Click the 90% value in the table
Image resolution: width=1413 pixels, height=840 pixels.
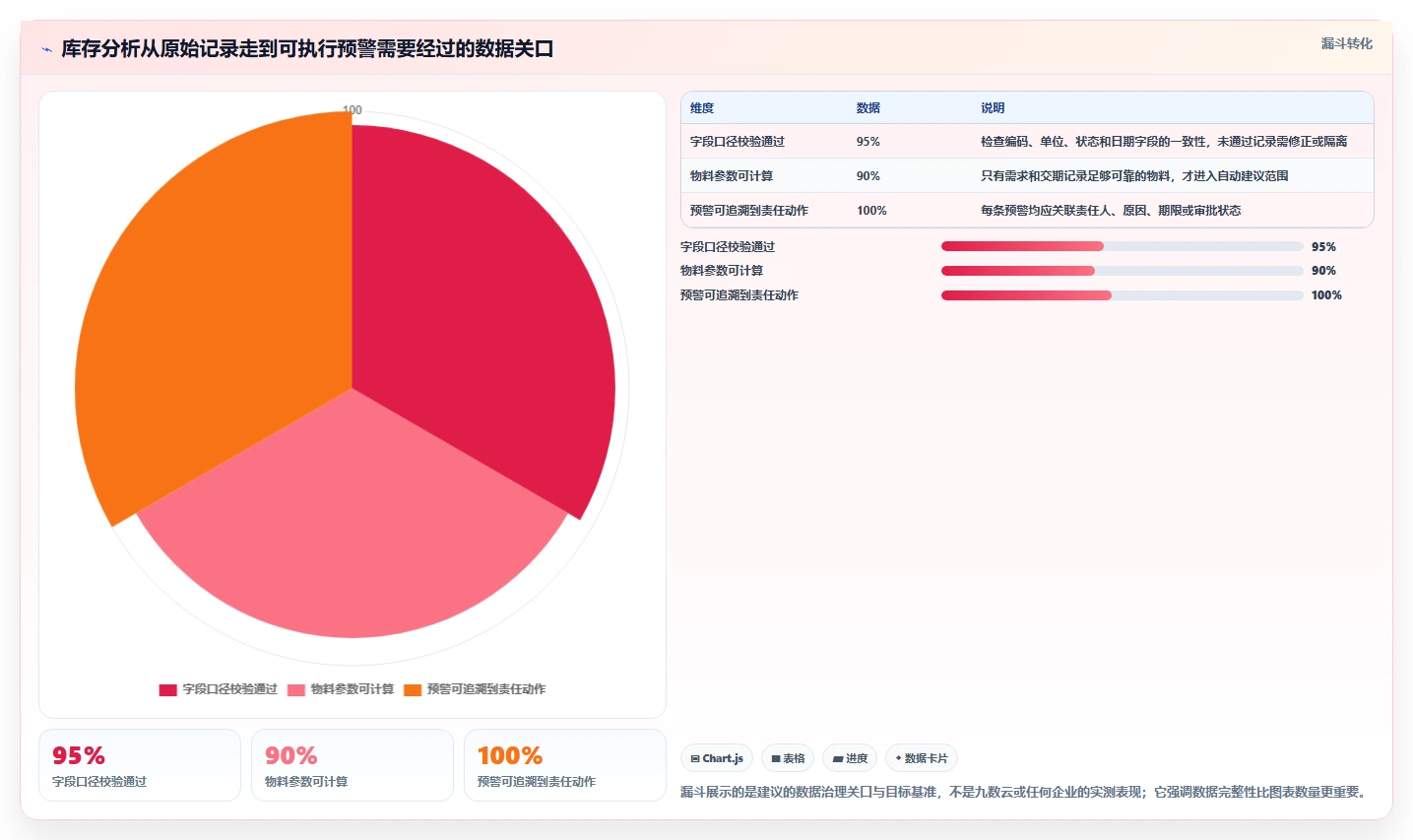868,176
